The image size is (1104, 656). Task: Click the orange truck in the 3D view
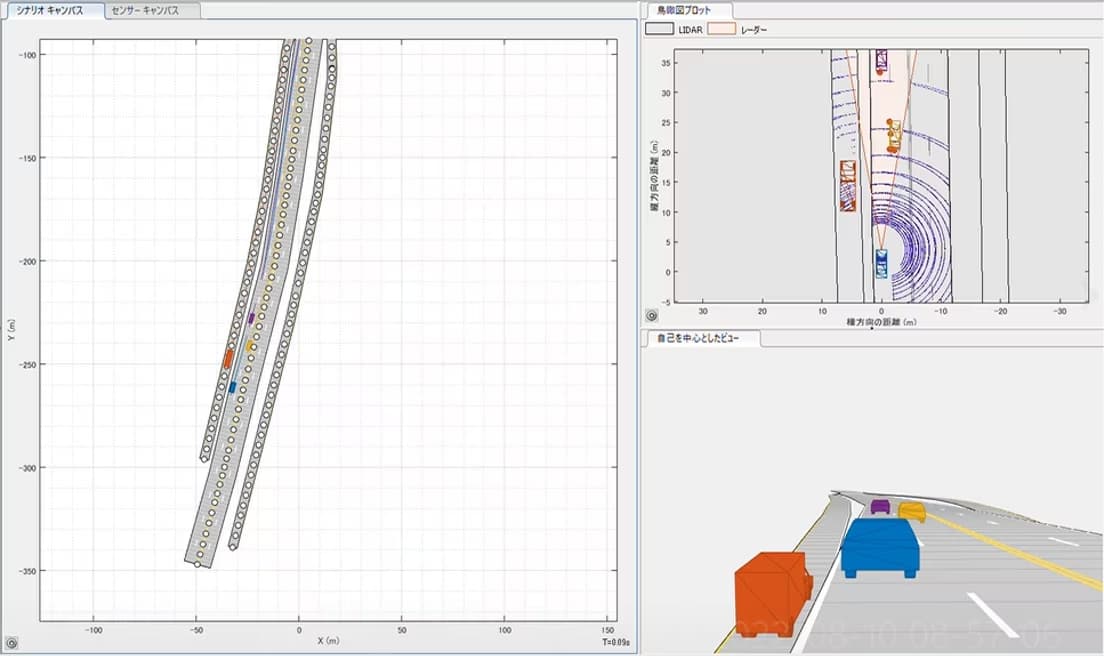click(771, 593)
